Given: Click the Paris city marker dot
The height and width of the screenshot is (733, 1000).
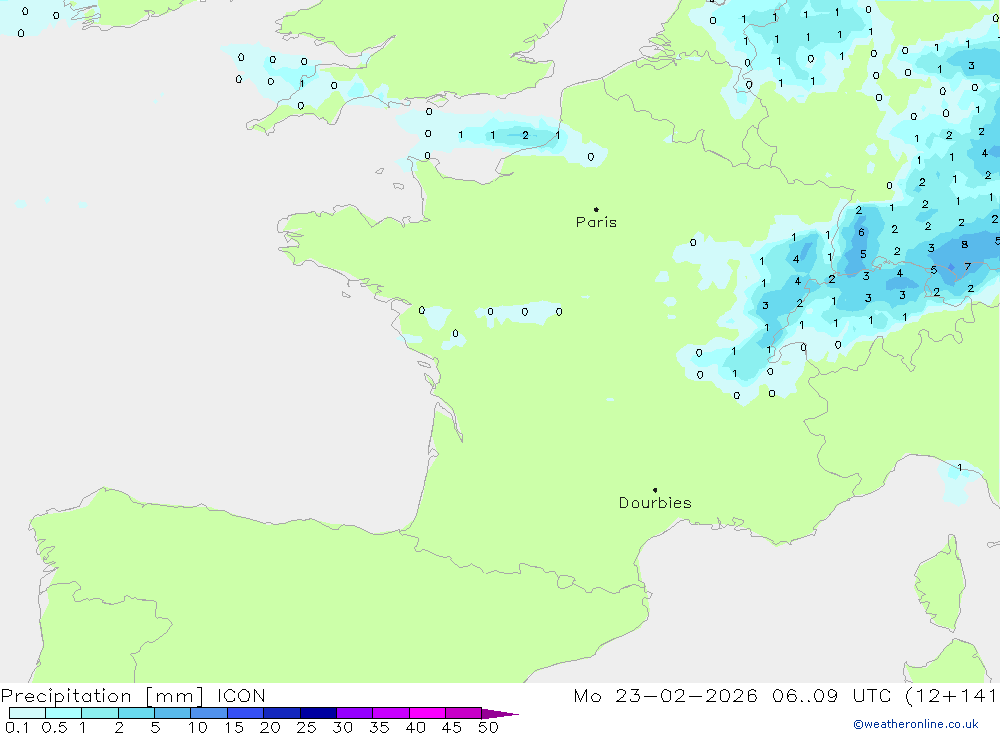Looking at the screenshot, I should click(x=596, y=209).
